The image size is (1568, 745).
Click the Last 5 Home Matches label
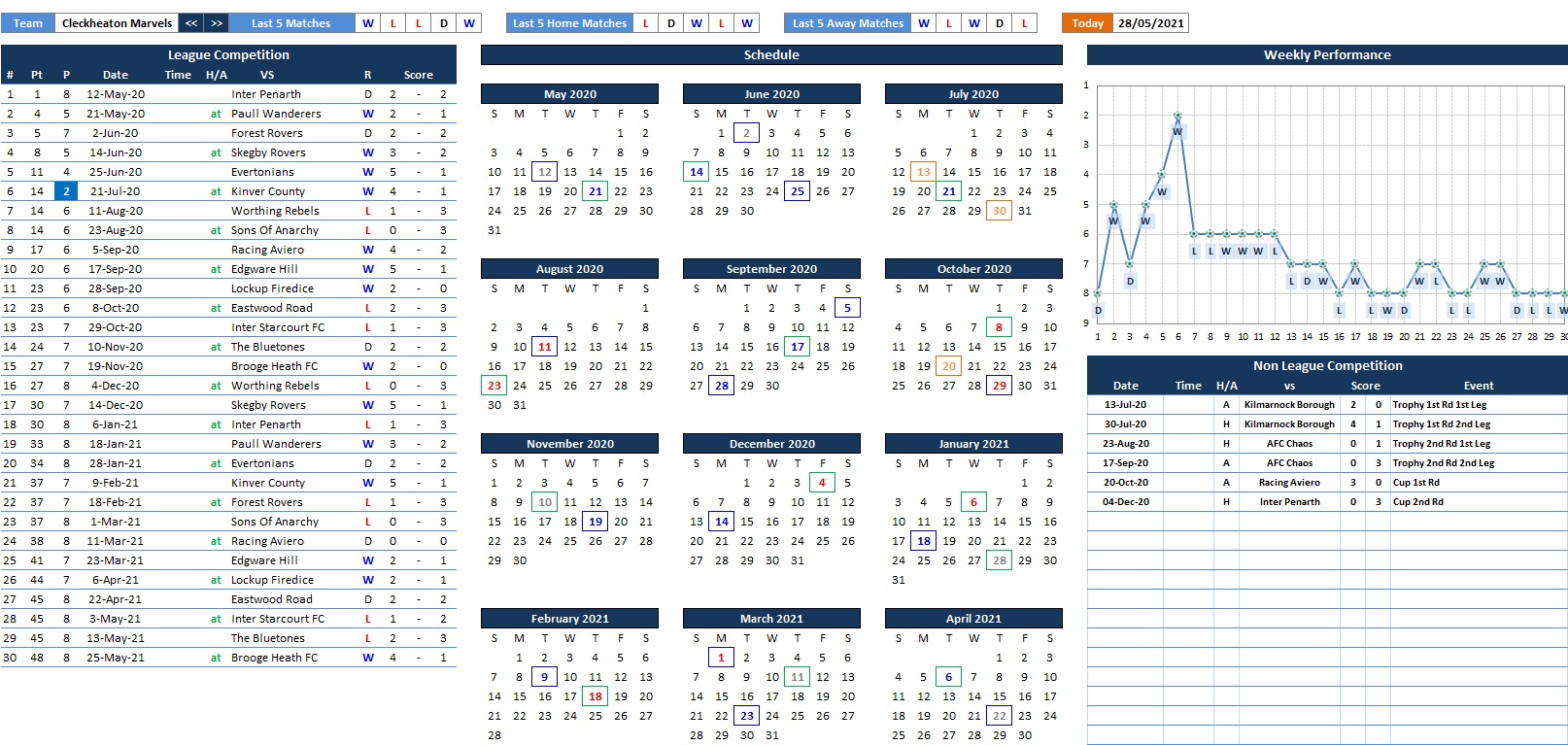(x=569, y=23)
